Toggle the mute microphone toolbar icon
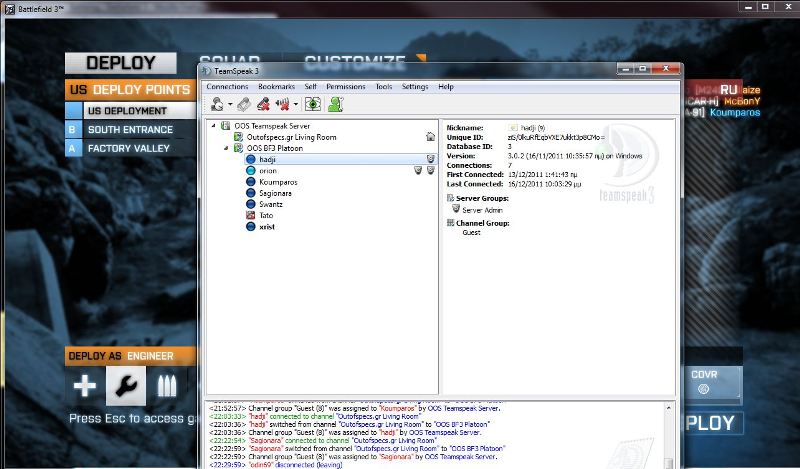This screenshot has height=469, width=800. point(263,104)
